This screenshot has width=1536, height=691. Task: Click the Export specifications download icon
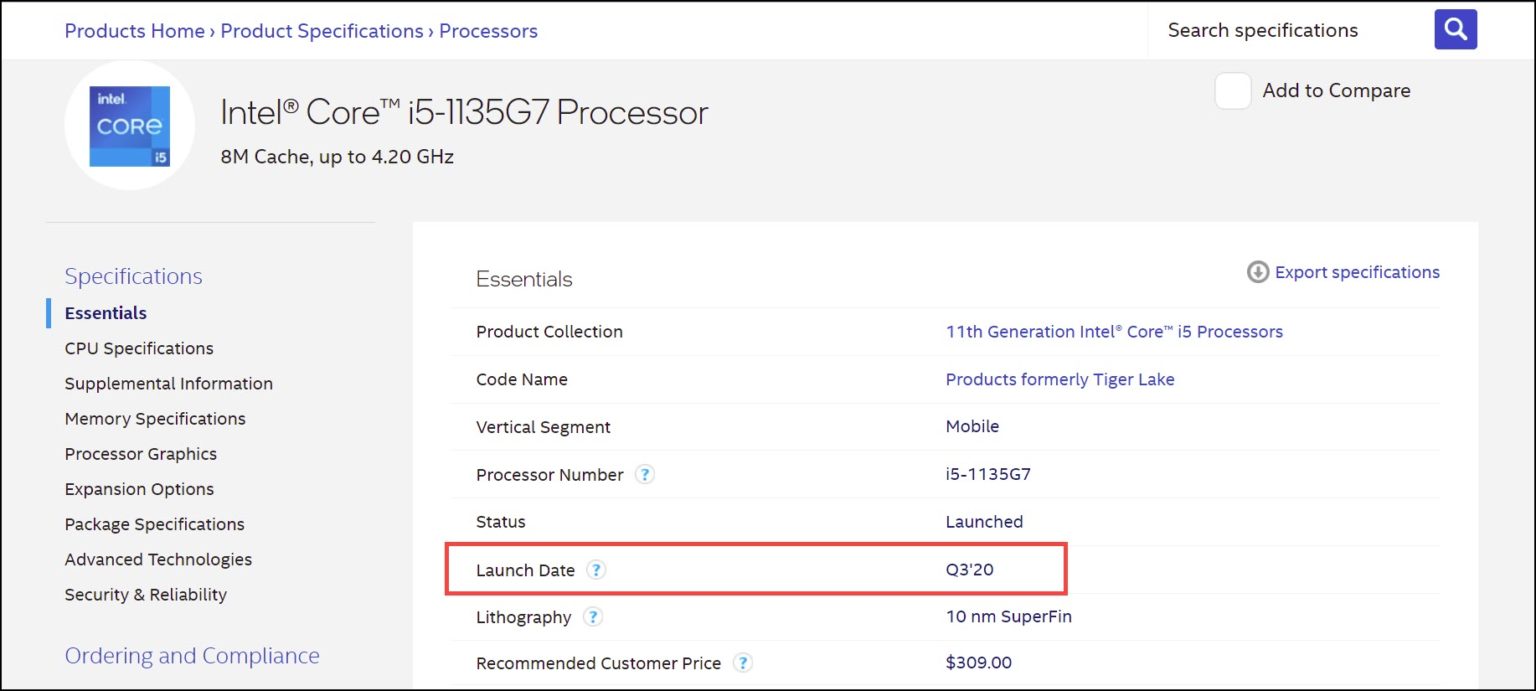click(x=1257, y=272)
